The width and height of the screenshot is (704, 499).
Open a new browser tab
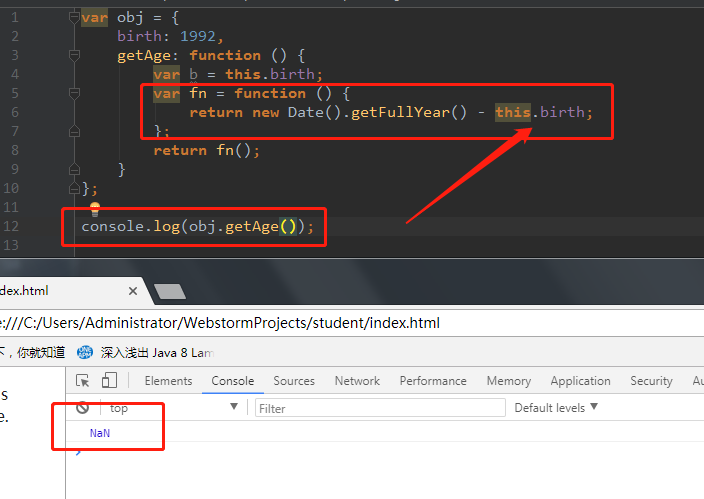[x=169, y=291]
